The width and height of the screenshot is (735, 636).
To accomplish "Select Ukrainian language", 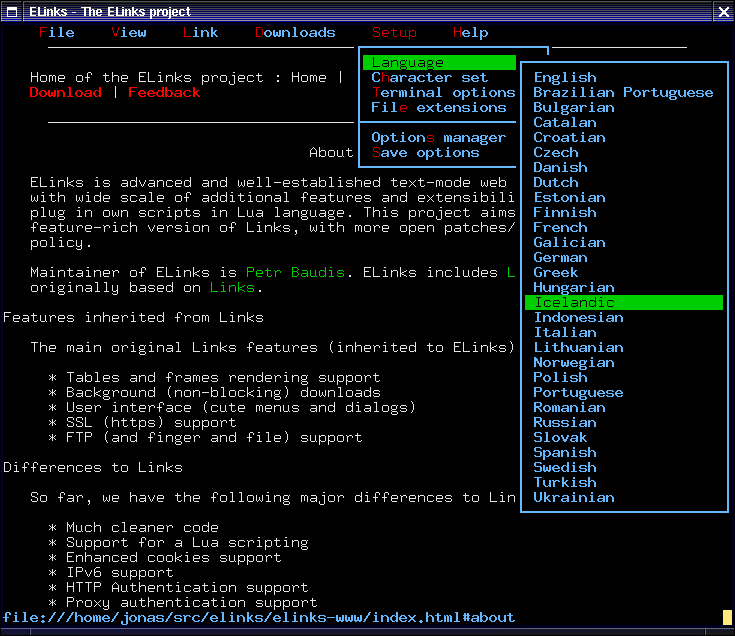I will (624, 497).
